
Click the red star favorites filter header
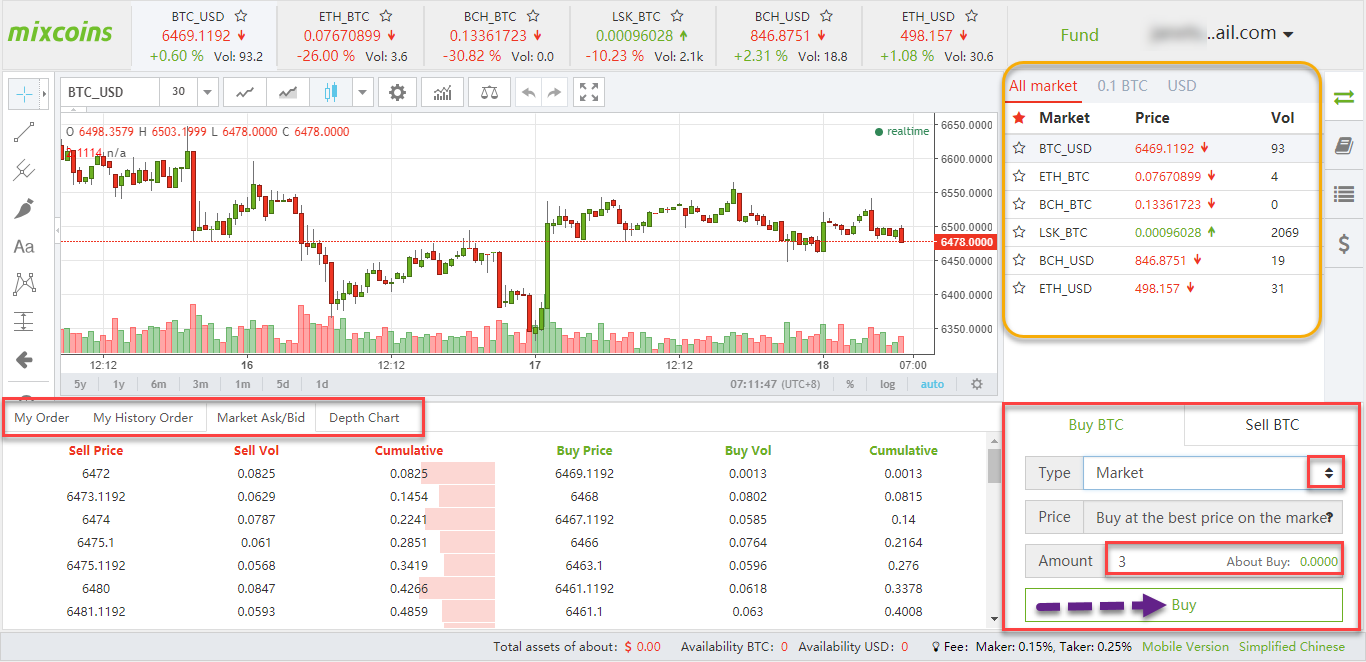point(1019,118)
